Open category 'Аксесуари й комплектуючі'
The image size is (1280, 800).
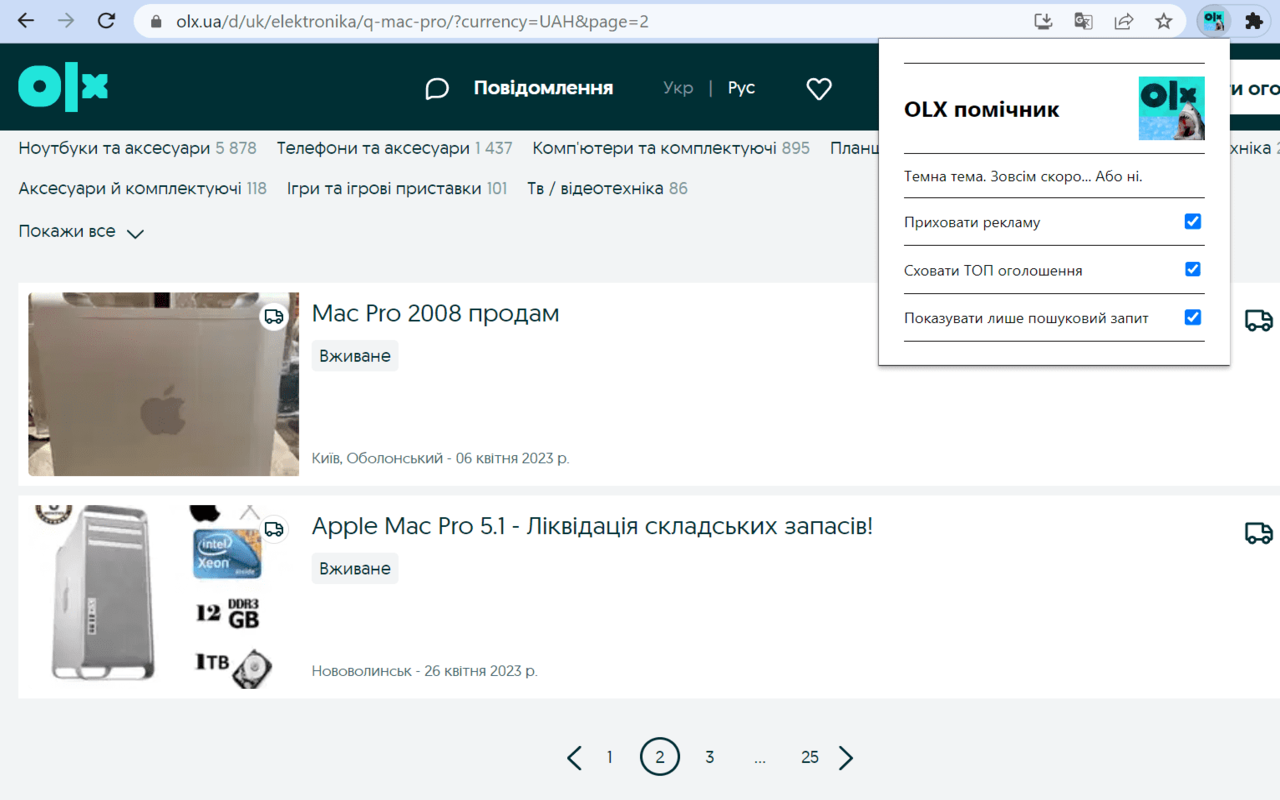pos(130,188)
